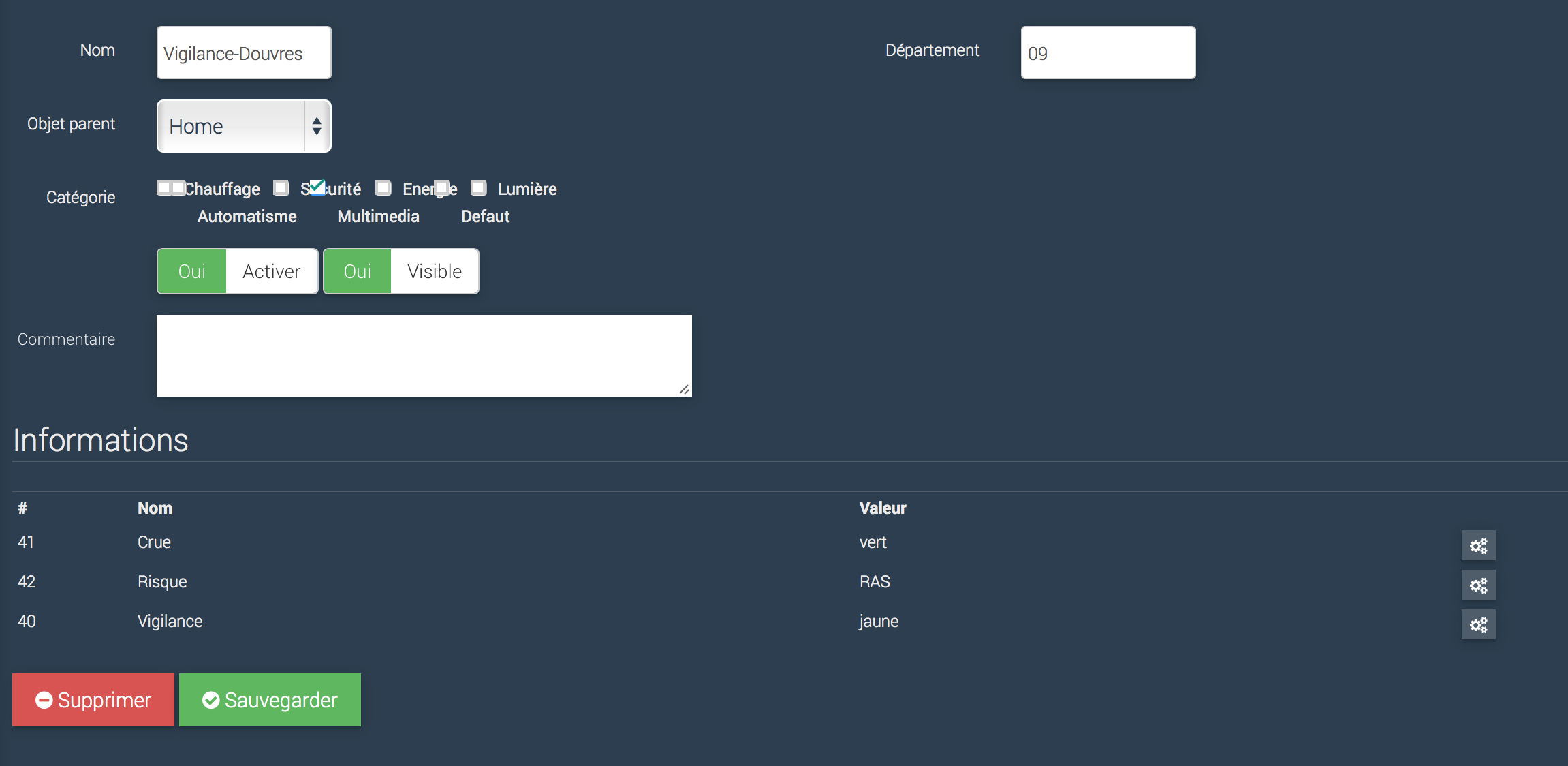Click the value 'RAS' in Risque row

[x=875, y=581]
